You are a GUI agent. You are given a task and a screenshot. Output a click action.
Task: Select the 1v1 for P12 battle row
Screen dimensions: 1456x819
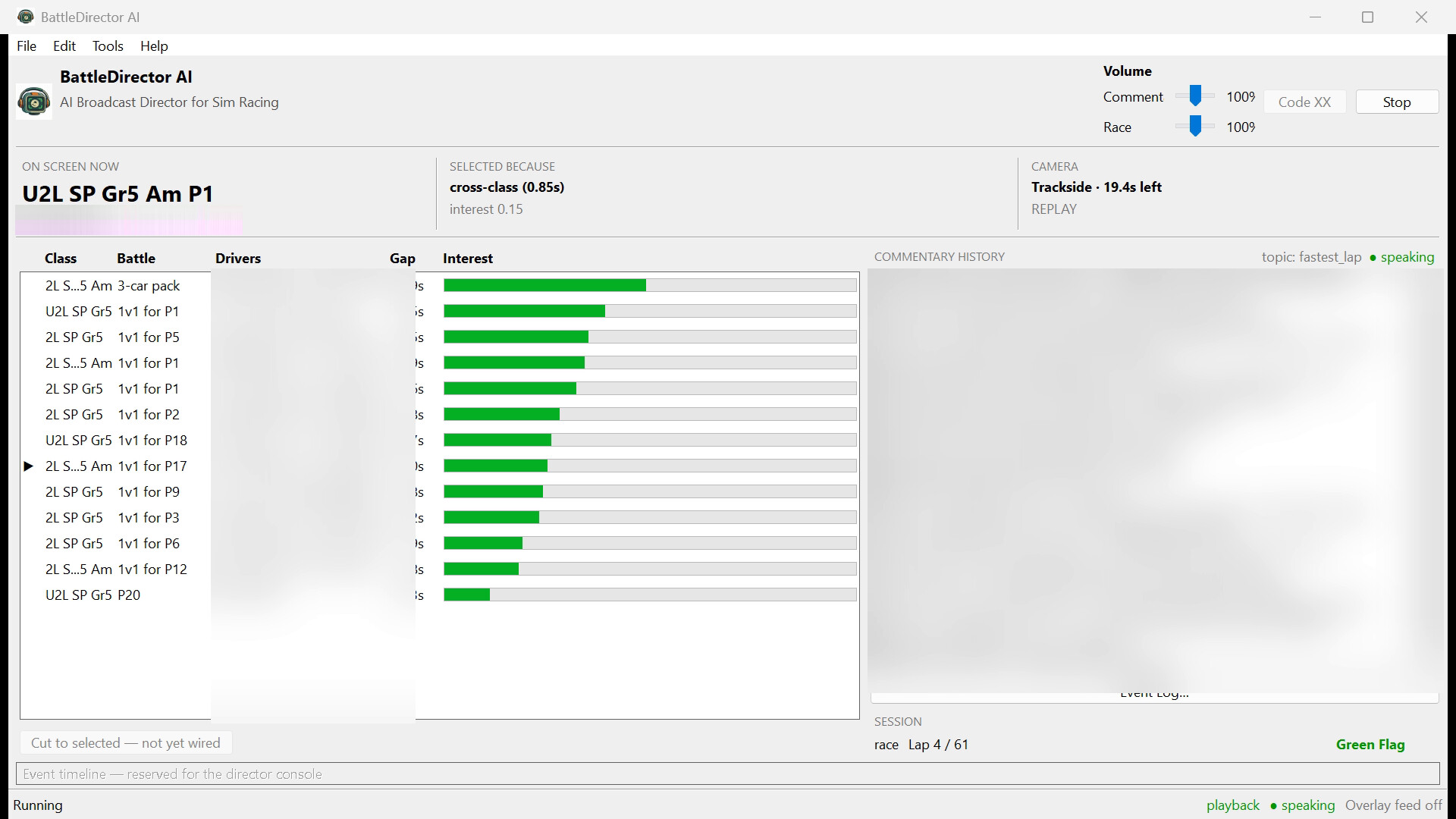pos(440,570)
